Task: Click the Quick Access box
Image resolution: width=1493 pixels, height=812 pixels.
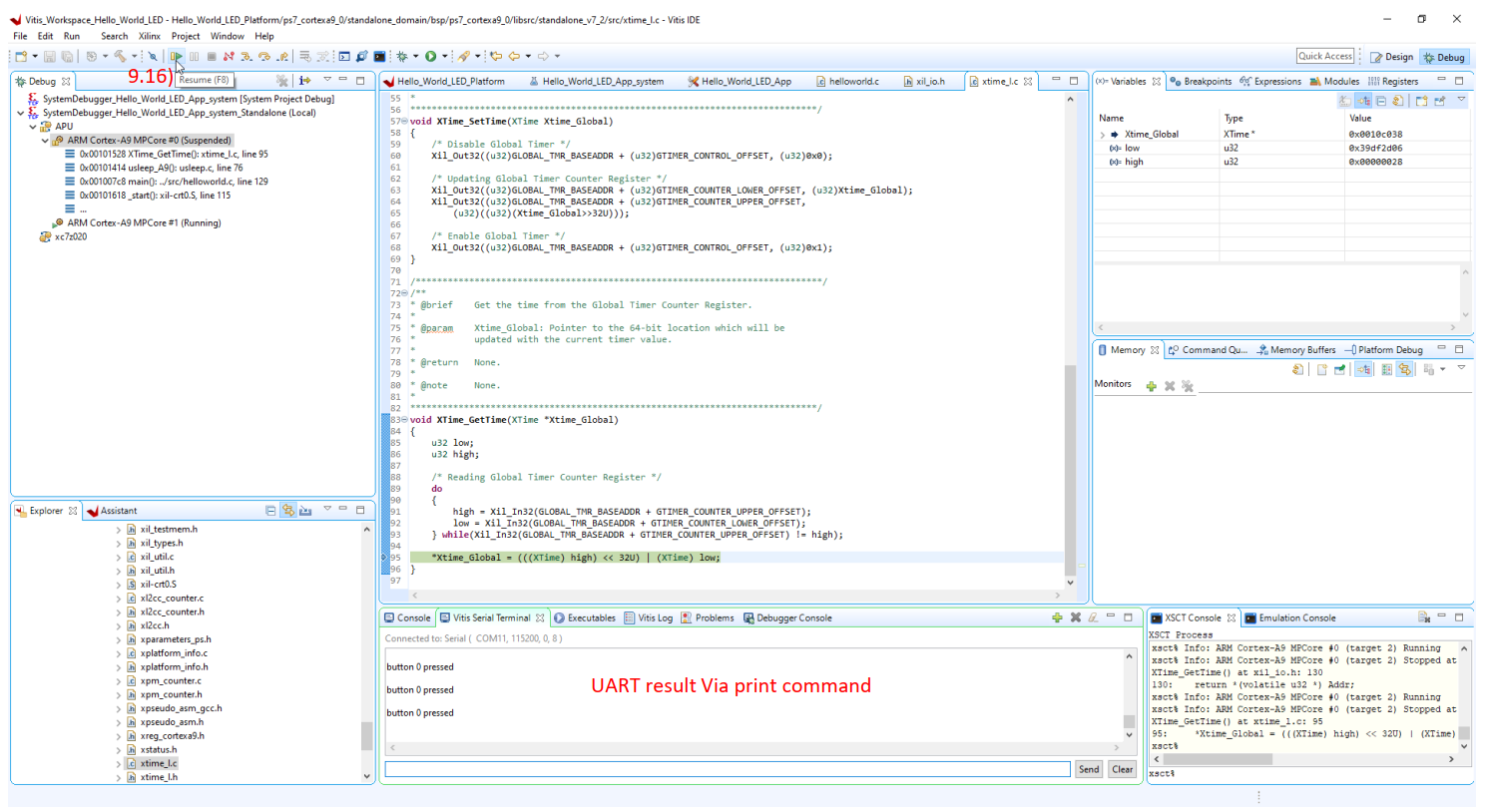Action: pos(1325,56)
